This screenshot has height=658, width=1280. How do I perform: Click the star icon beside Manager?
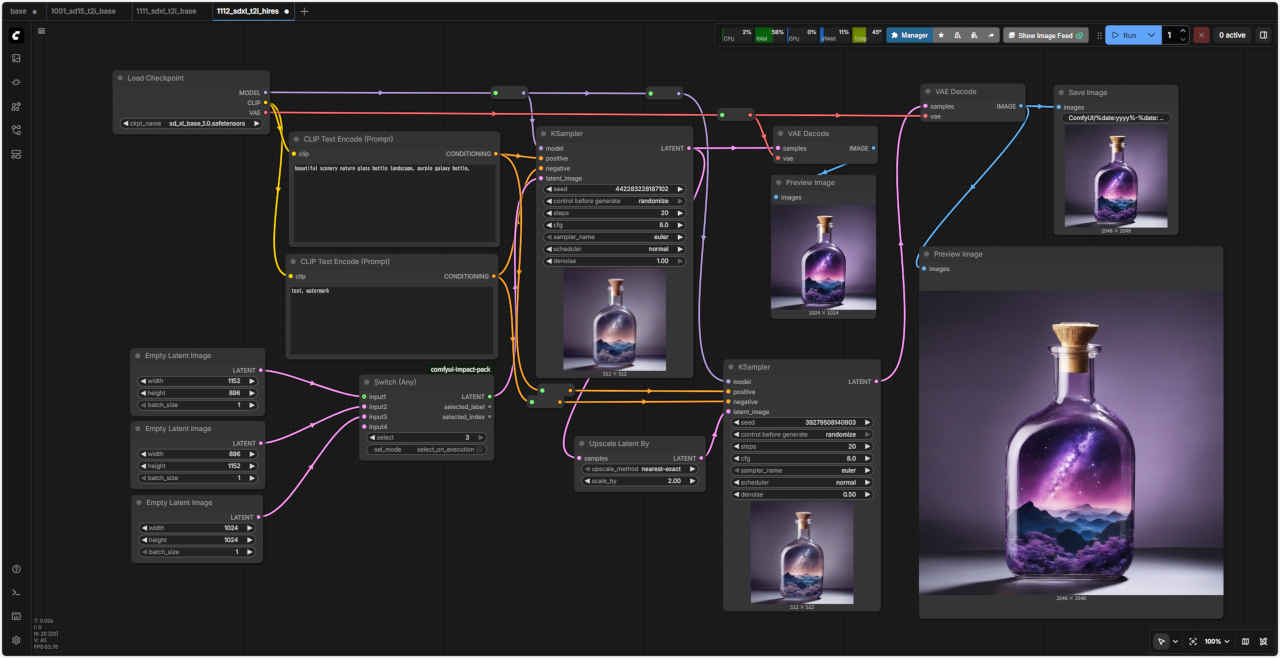coord(941,35)
